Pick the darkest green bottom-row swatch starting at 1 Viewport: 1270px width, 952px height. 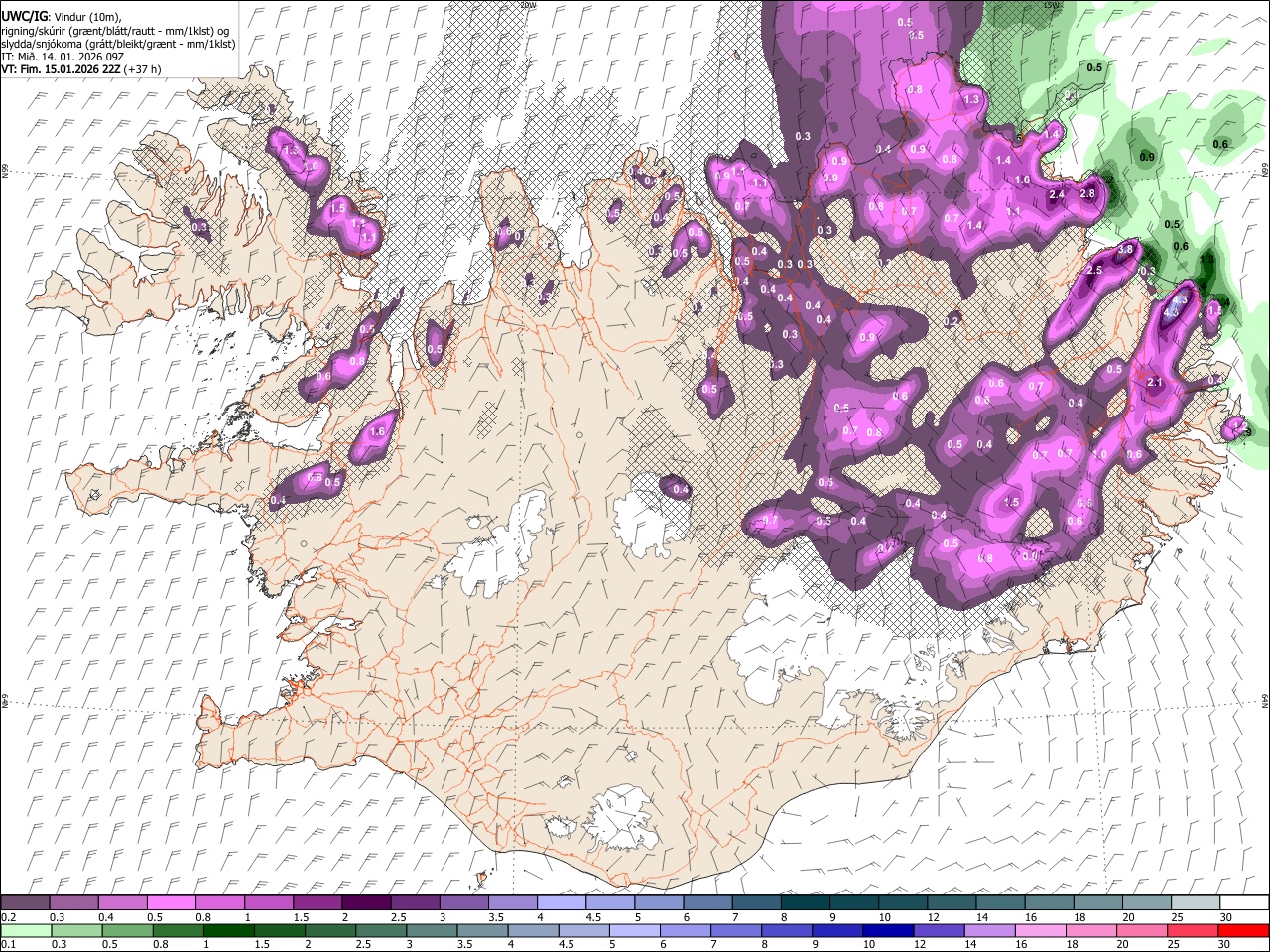(228, 930)
